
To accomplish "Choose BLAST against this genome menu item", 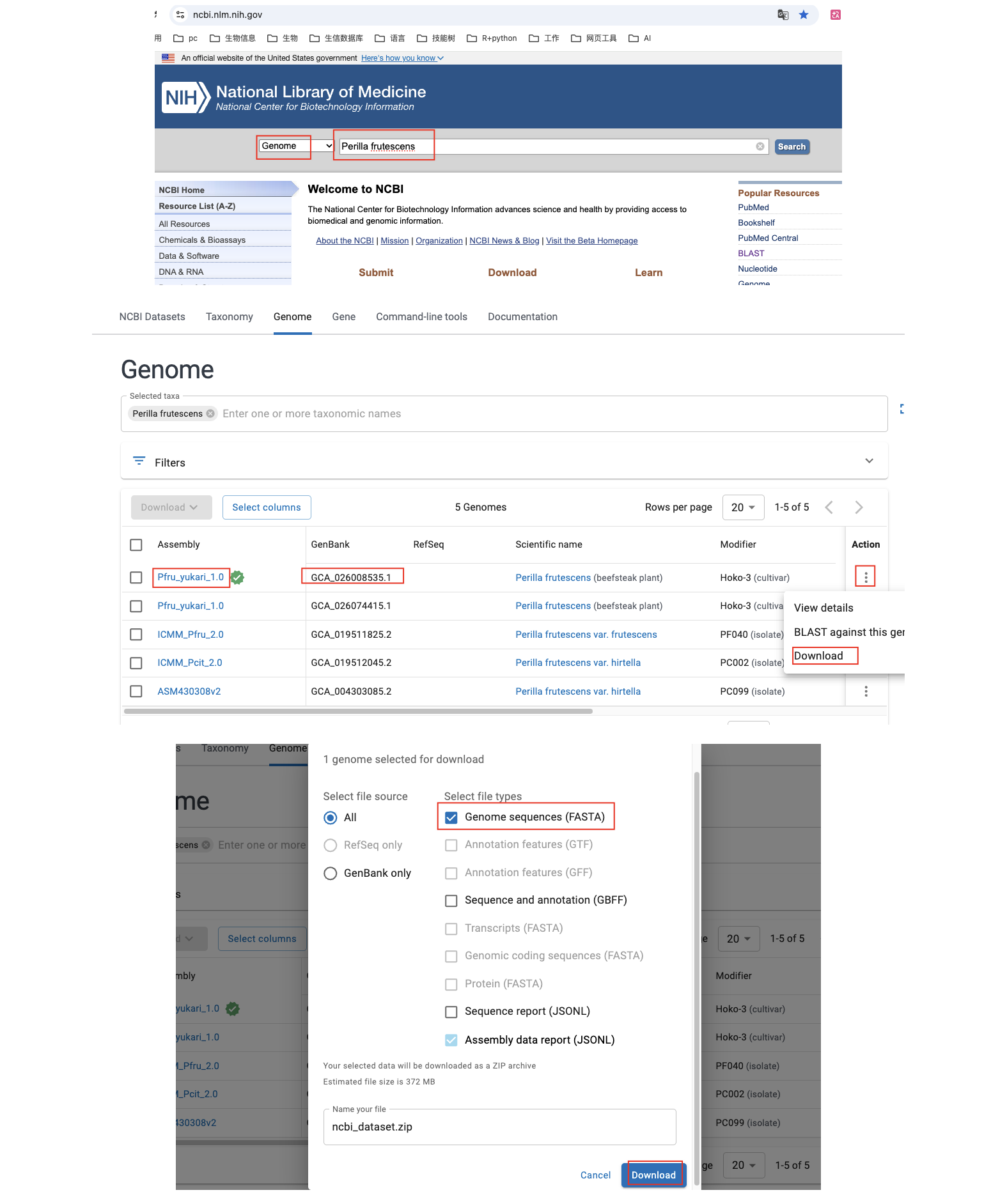I will pyautogui.click(x=849, y=632).
